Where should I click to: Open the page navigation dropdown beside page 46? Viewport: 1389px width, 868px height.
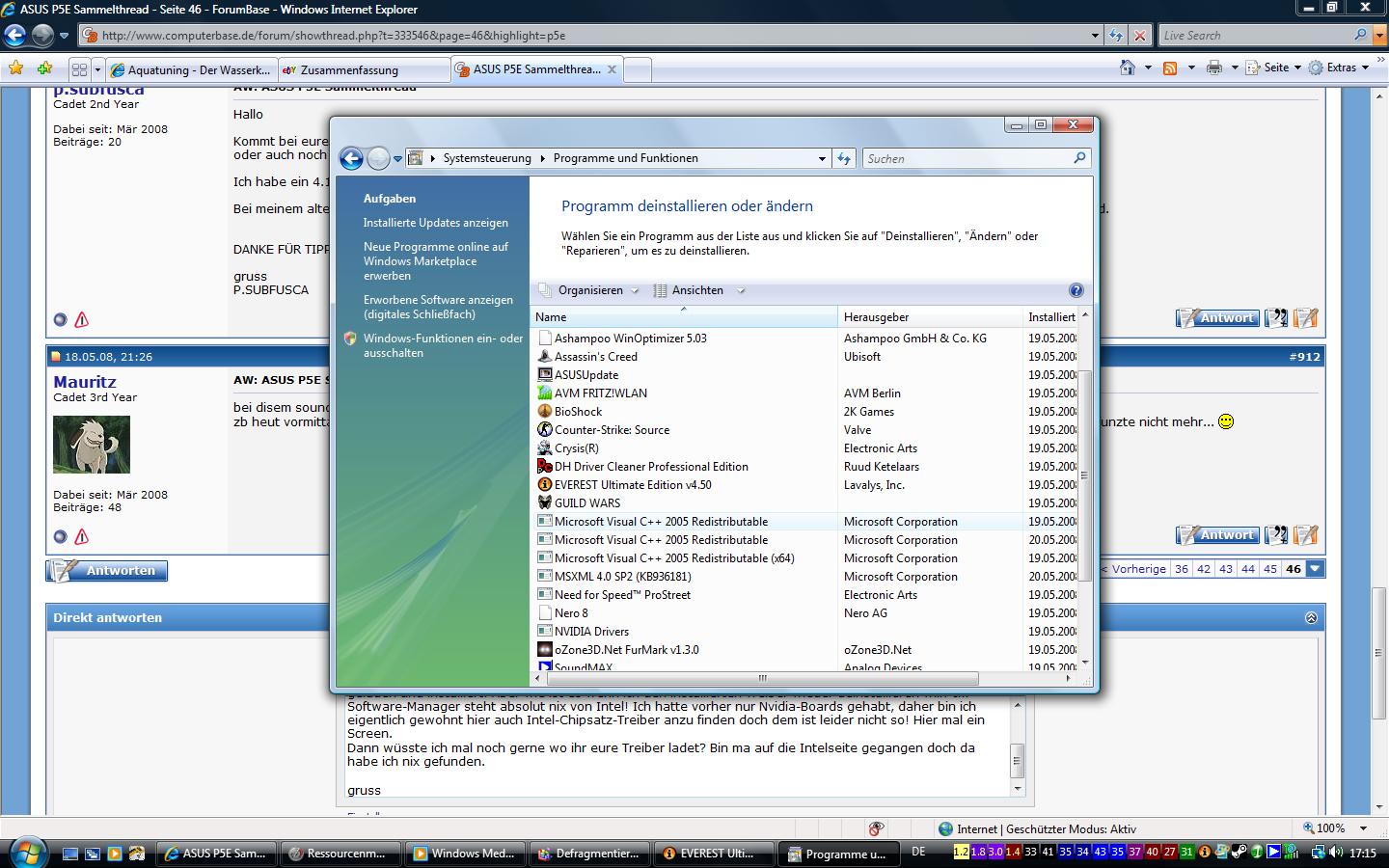click(x=1315, y=569)
